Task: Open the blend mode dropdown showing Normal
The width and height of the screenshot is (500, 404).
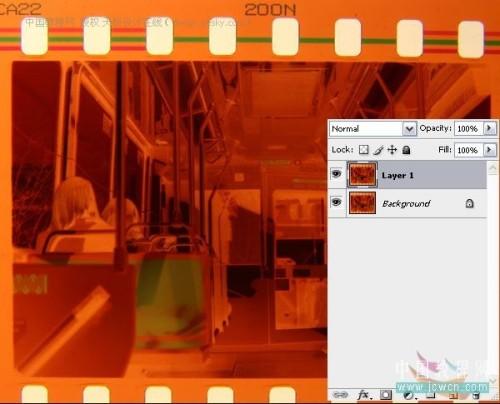Action: click(x=373, y=129)
